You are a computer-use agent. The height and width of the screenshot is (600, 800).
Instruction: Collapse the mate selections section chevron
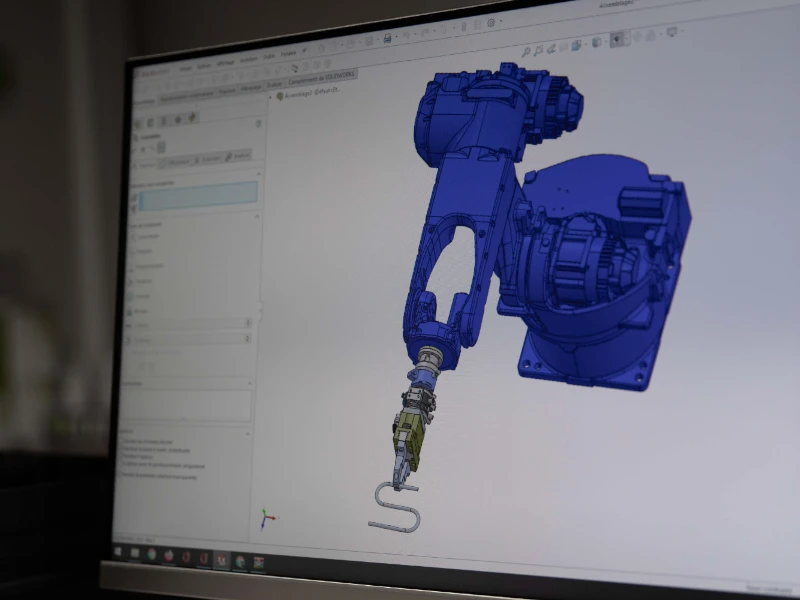pos(258,174)
